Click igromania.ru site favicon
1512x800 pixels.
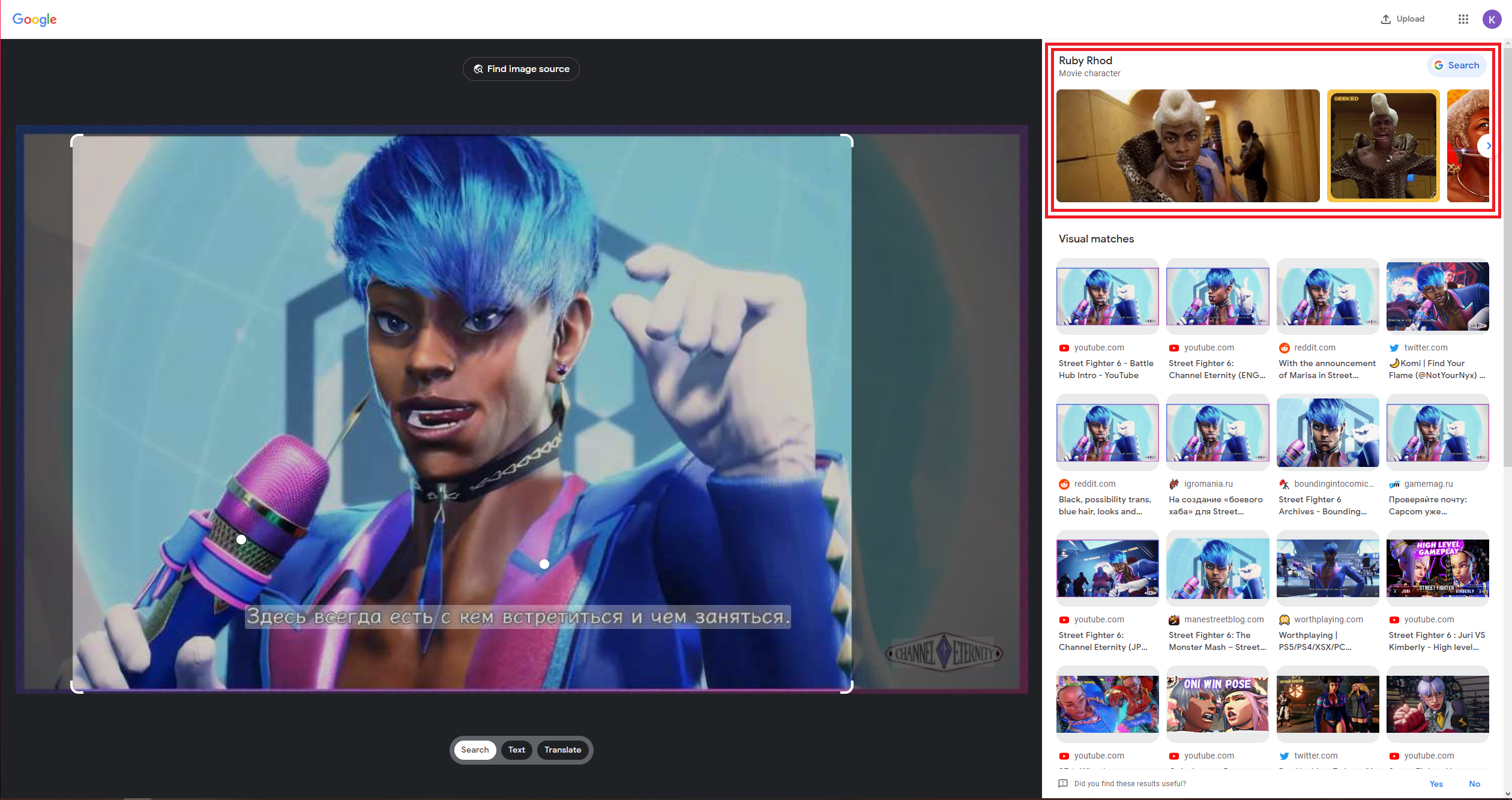(1173, 484)
